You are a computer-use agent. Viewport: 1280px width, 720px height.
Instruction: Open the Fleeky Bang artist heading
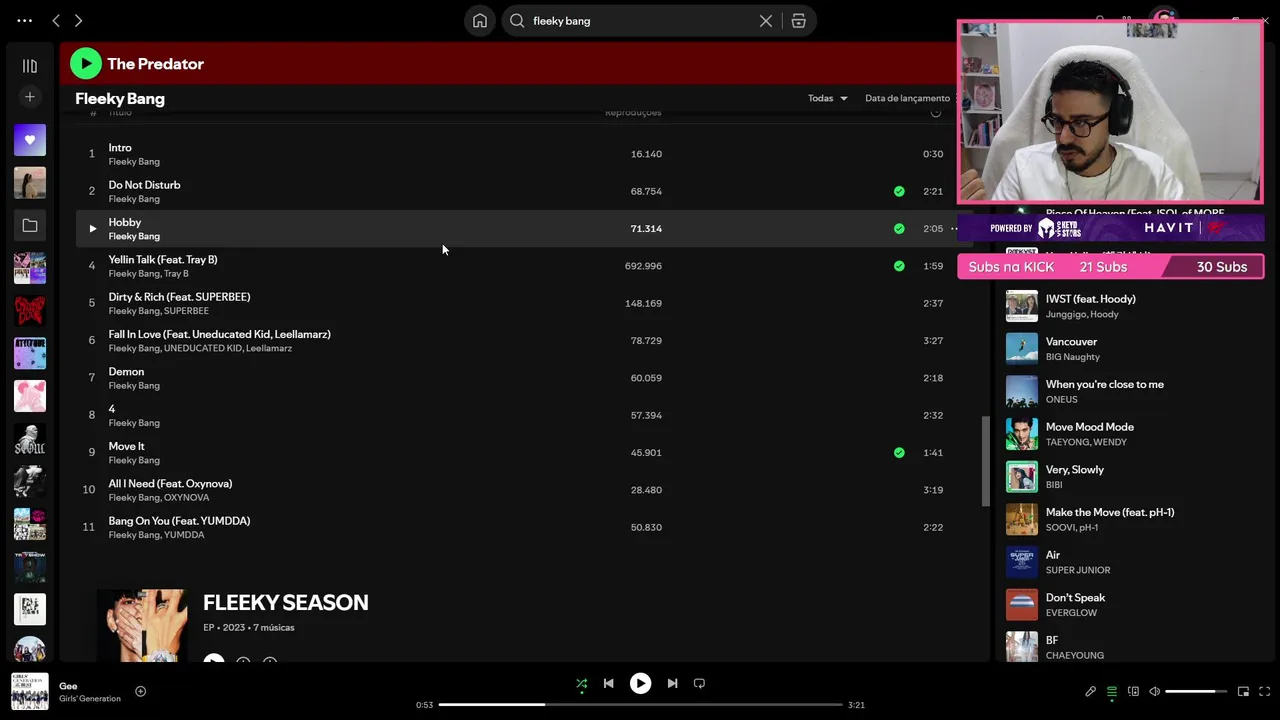tap(120, 98)
